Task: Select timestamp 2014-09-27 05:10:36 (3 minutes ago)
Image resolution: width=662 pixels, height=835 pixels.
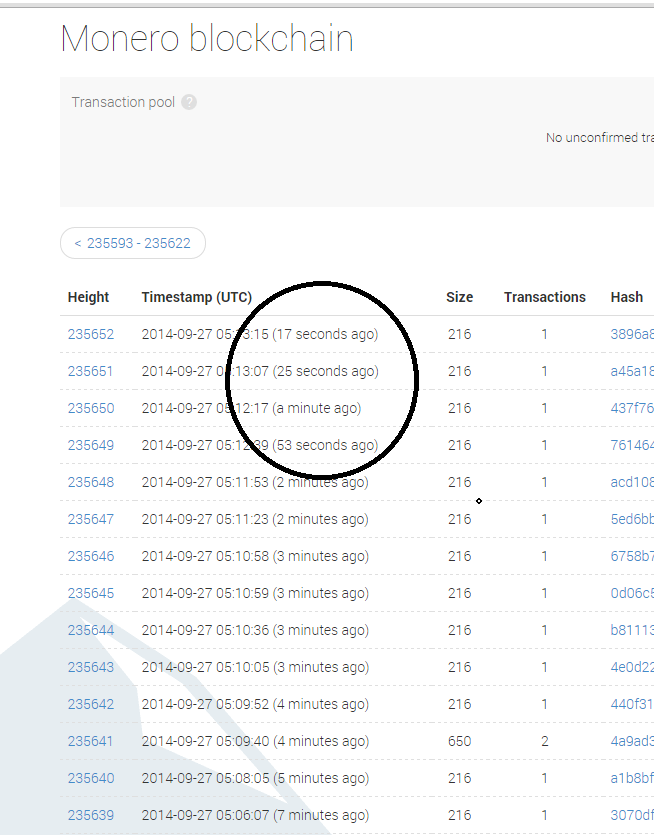Action: (255, 631)
